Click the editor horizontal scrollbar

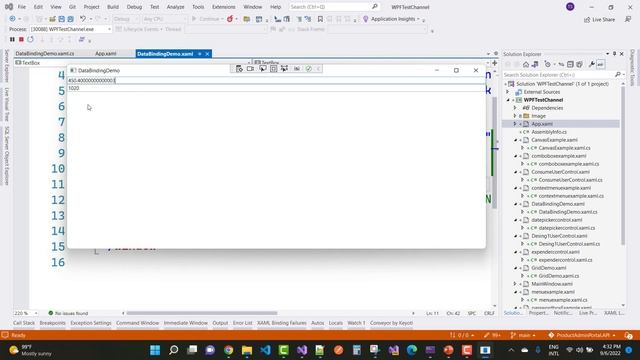click(x=202, y=313)
